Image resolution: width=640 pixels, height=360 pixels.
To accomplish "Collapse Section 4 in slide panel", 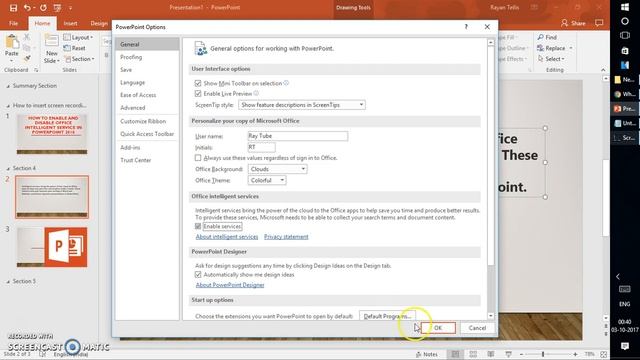I will click(x=8, y=168).
